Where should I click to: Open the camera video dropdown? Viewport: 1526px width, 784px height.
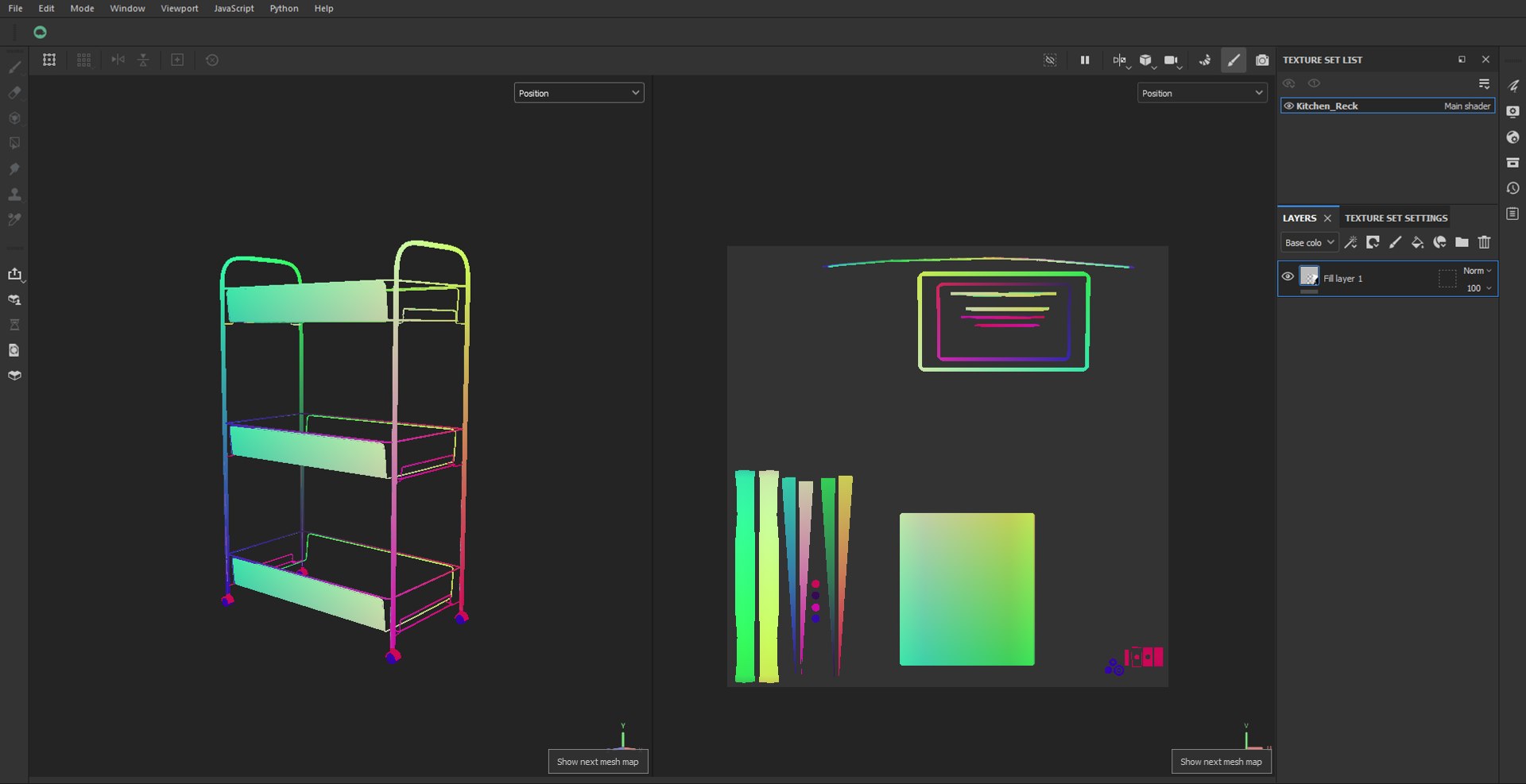1172,60
